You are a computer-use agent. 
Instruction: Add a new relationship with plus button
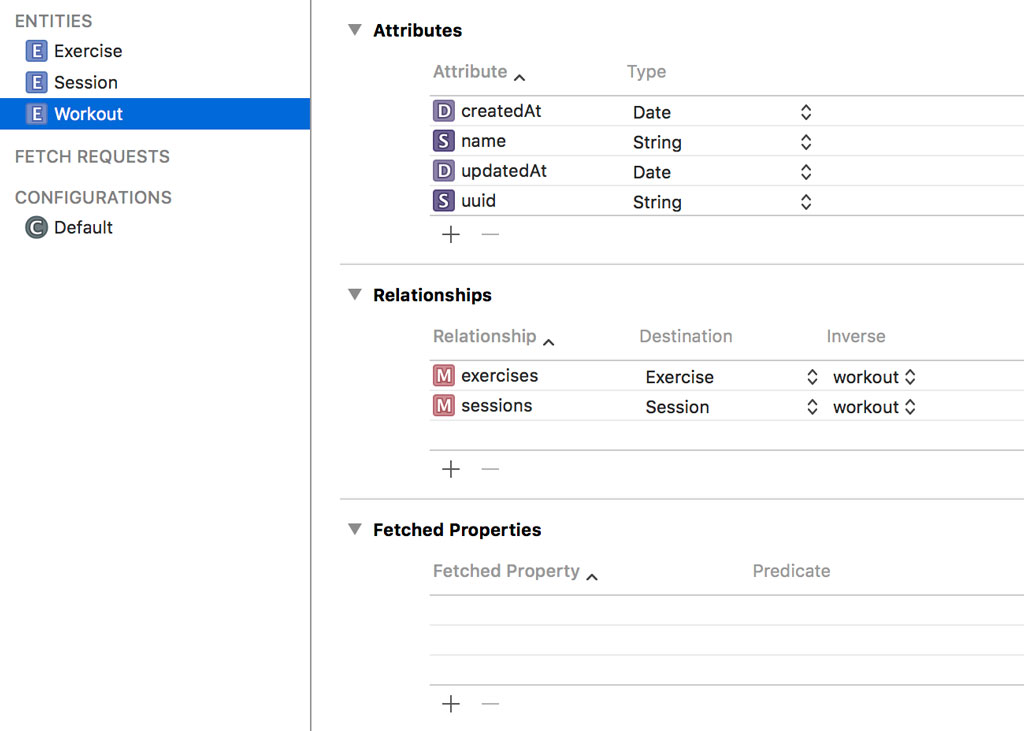[451, 469]
